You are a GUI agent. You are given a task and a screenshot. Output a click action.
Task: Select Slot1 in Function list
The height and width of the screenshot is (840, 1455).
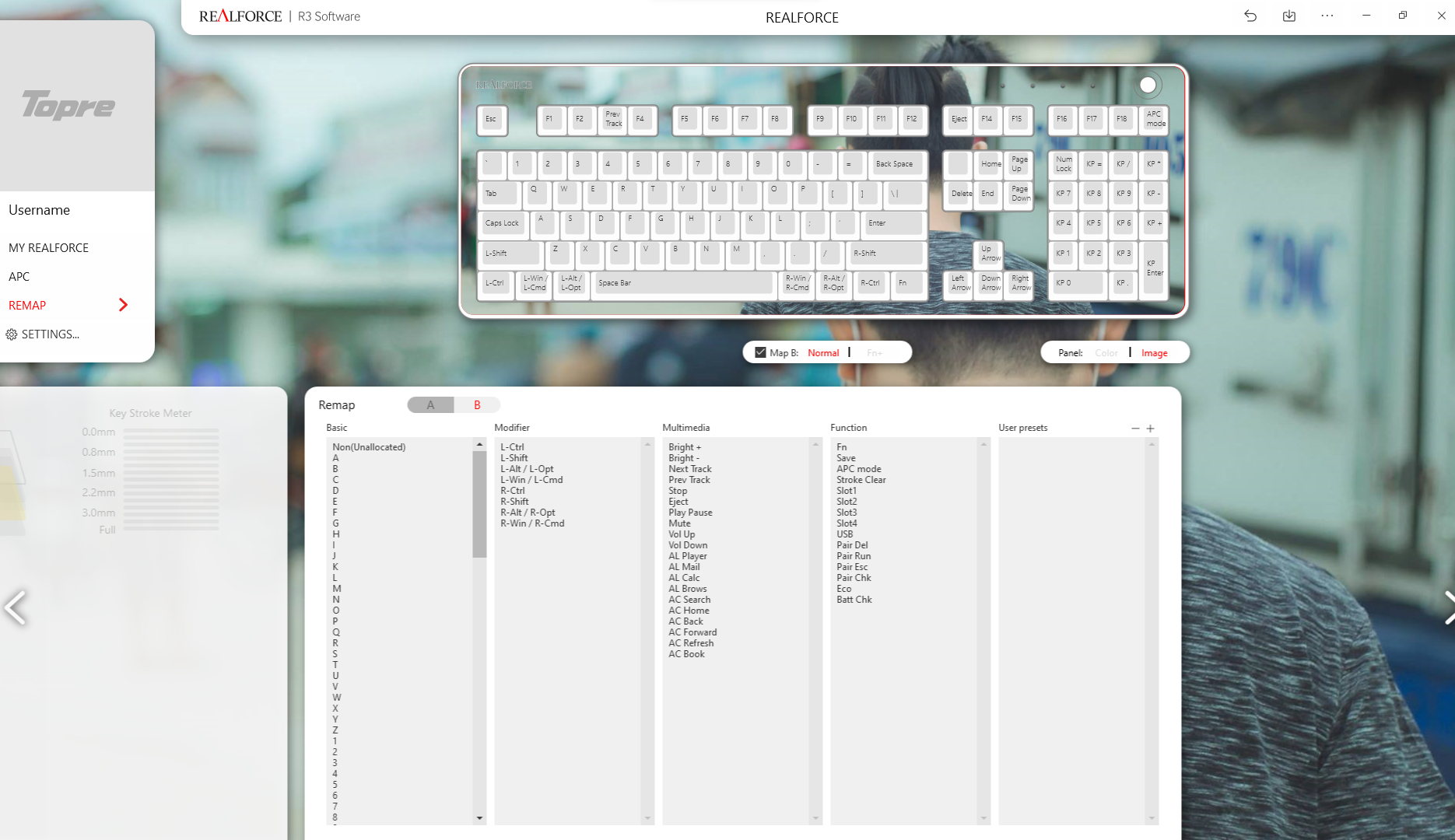[847, 491]
